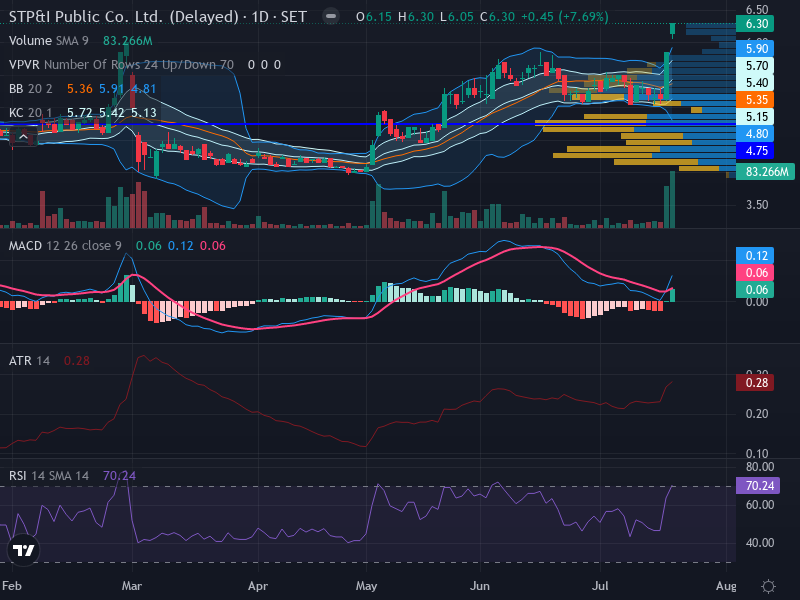Screen dimensions: 800x600
Task: Click the Jun label on time axis
Action: click(x=480, y=586)
